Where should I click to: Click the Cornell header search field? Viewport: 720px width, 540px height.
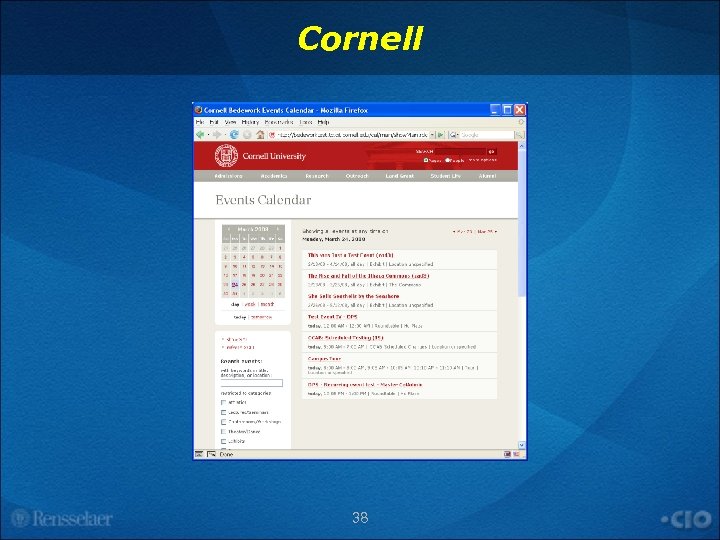click(x=460, y=152)
